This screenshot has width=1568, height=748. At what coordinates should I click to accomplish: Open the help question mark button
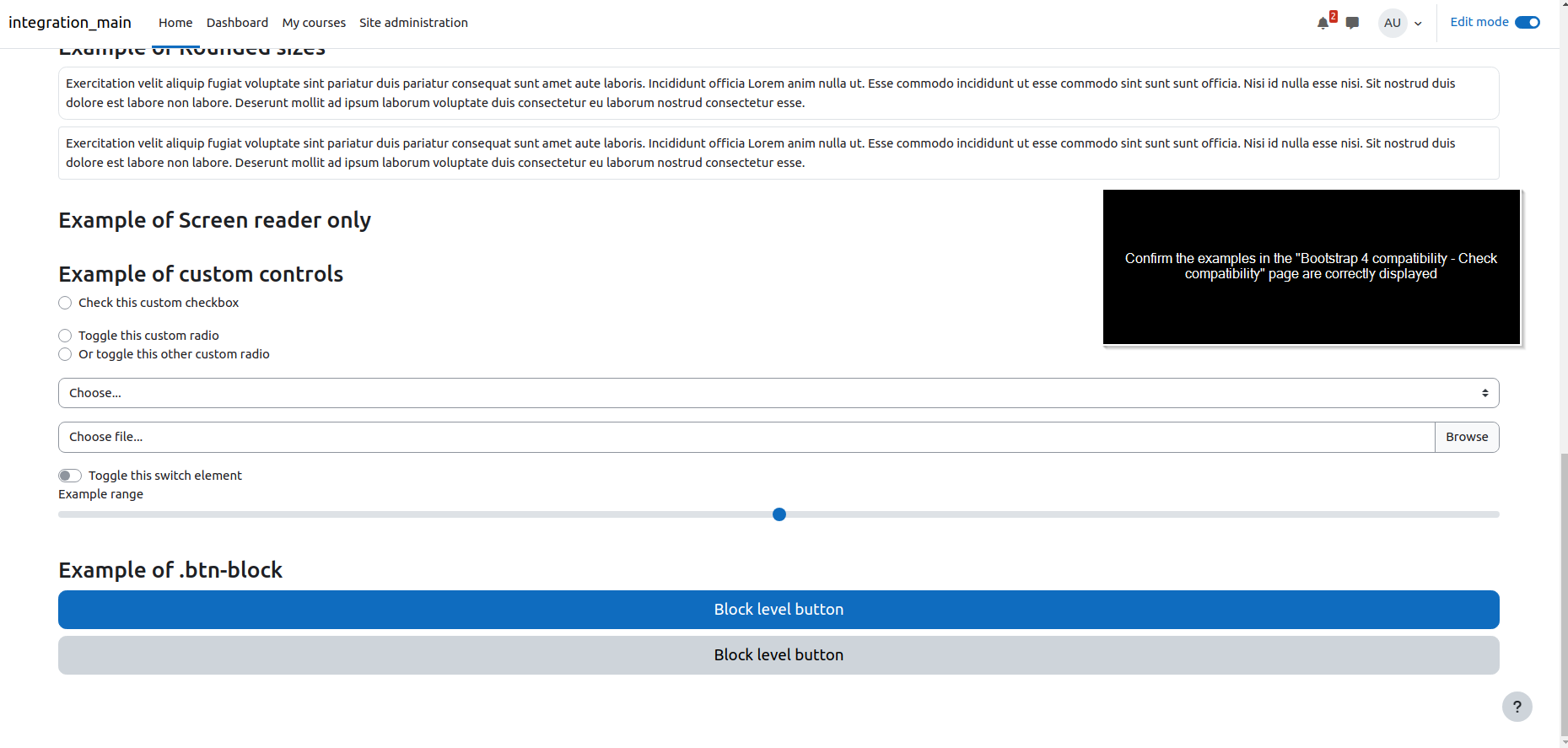pos(1517,707)
